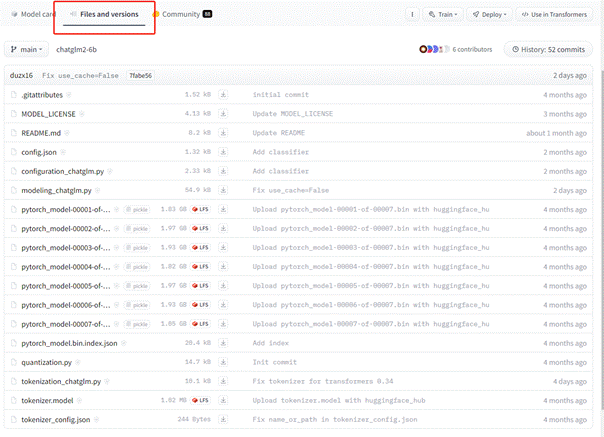Switch to the Model card tab
The image size is (604, 437).
[x=28, y=15]
